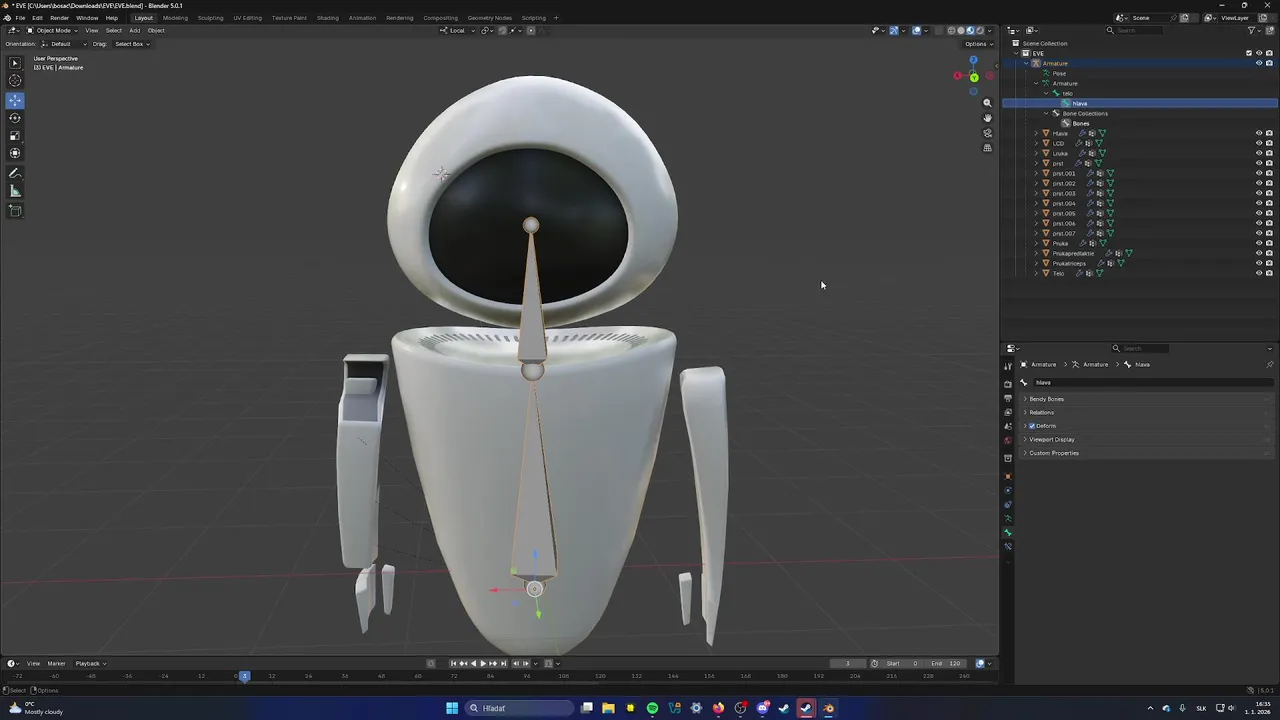Viewport: 1280px width, 720px height.
Task: Play the animation in timeline
Action: (483, 663)
